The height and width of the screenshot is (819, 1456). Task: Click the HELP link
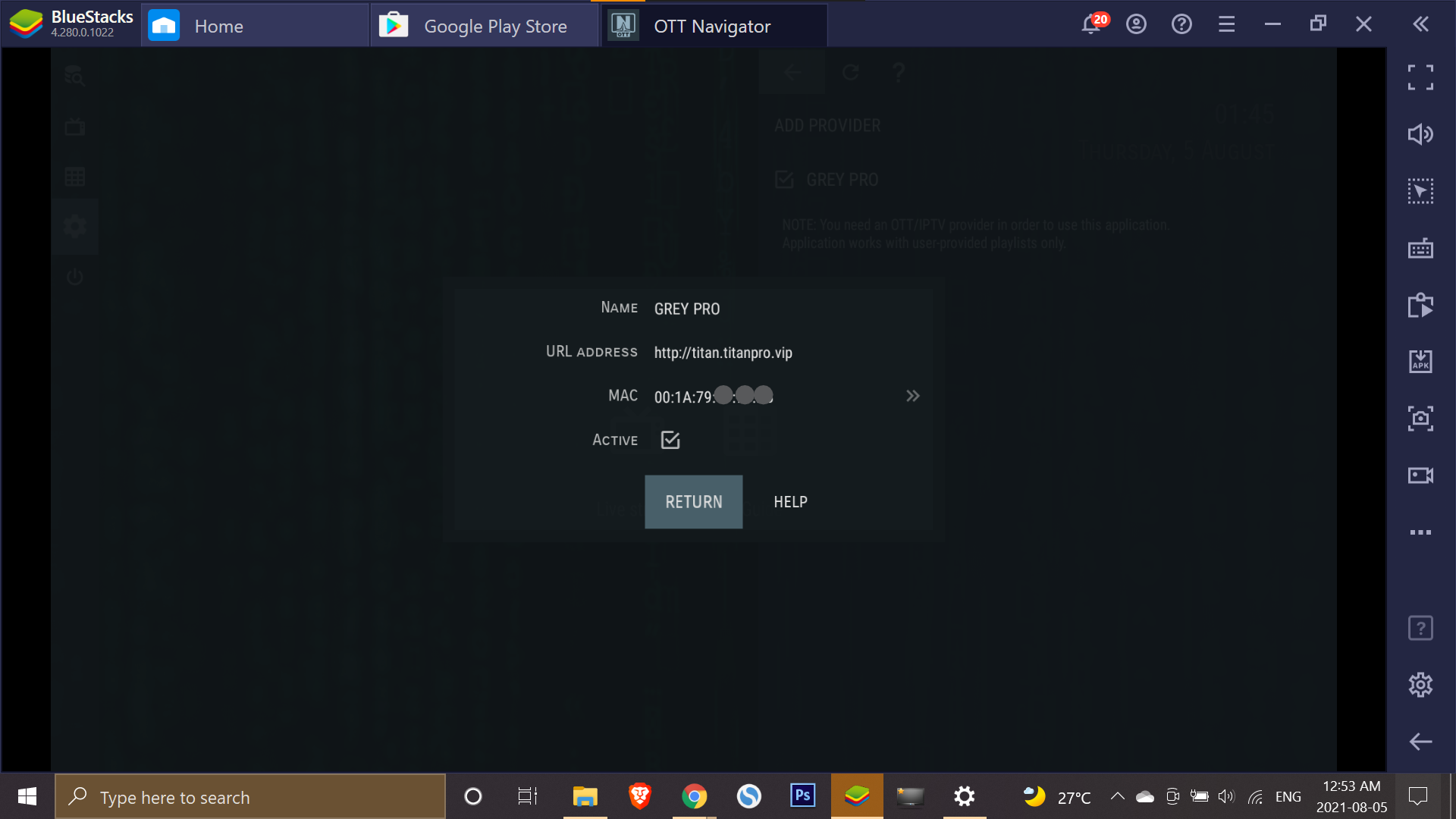tap(790, 501)
